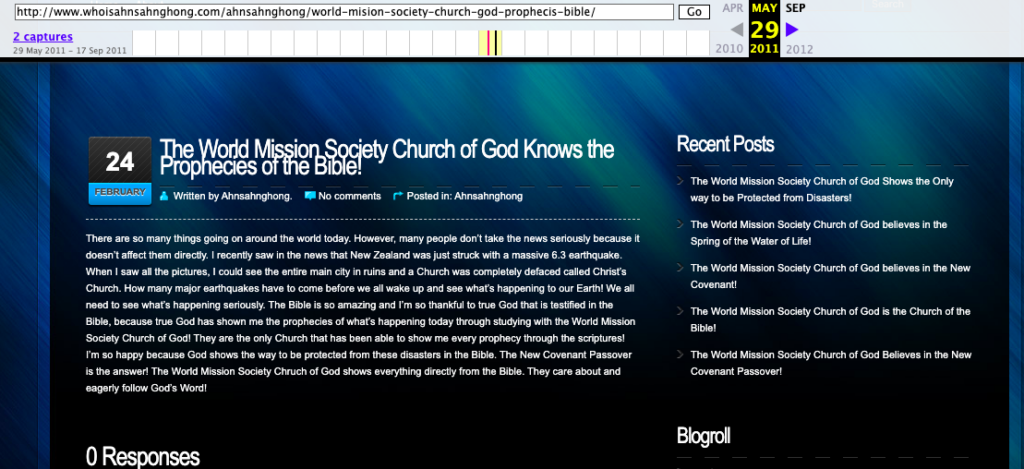The width and height of the screenshot is (1024, 469).
Task: Click the Blogroll heading
Action: click(x=703, y=436)
